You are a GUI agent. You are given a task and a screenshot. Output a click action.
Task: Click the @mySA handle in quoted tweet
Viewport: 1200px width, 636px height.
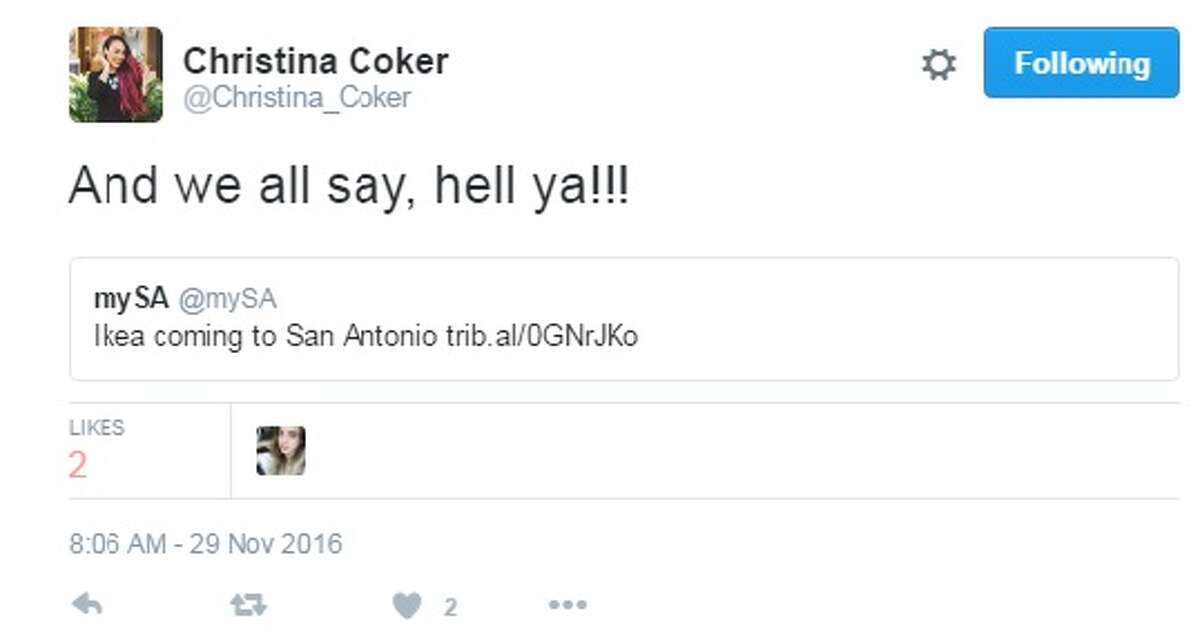point(227,299)
